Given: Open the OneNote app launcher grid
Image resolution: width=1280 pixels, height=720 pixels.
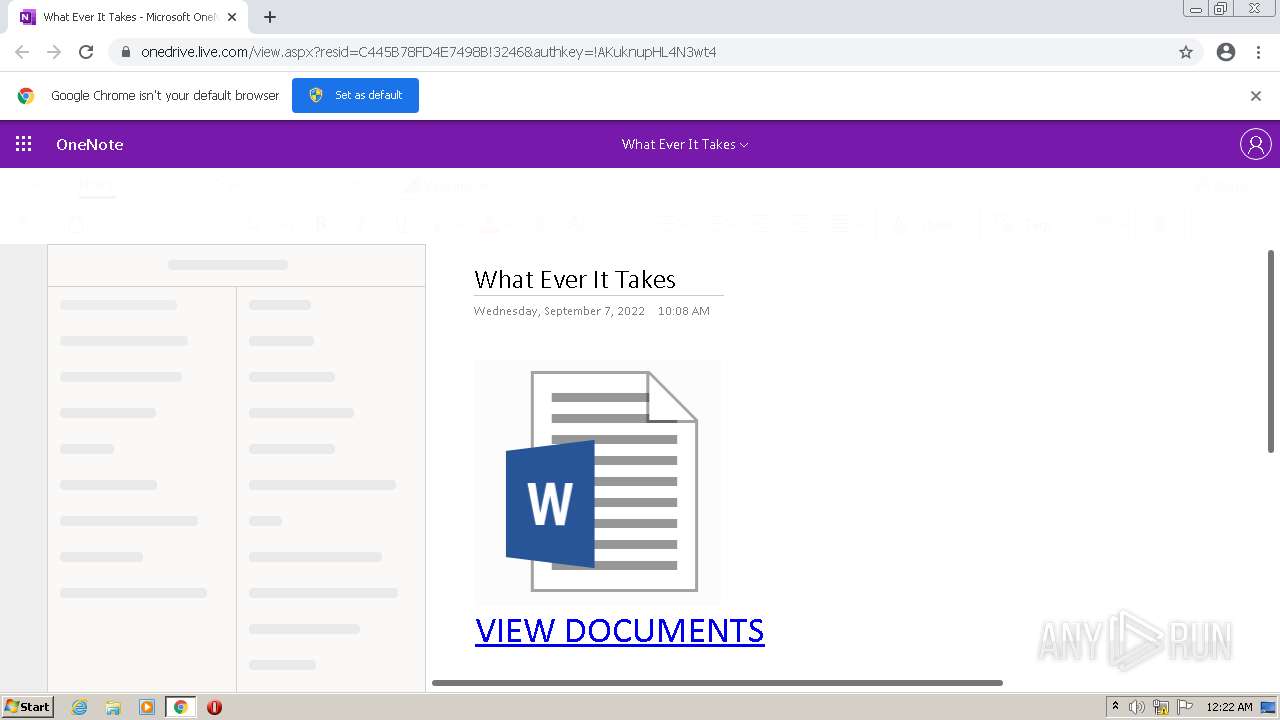Looking at the screenshot, I should point(23,144).
